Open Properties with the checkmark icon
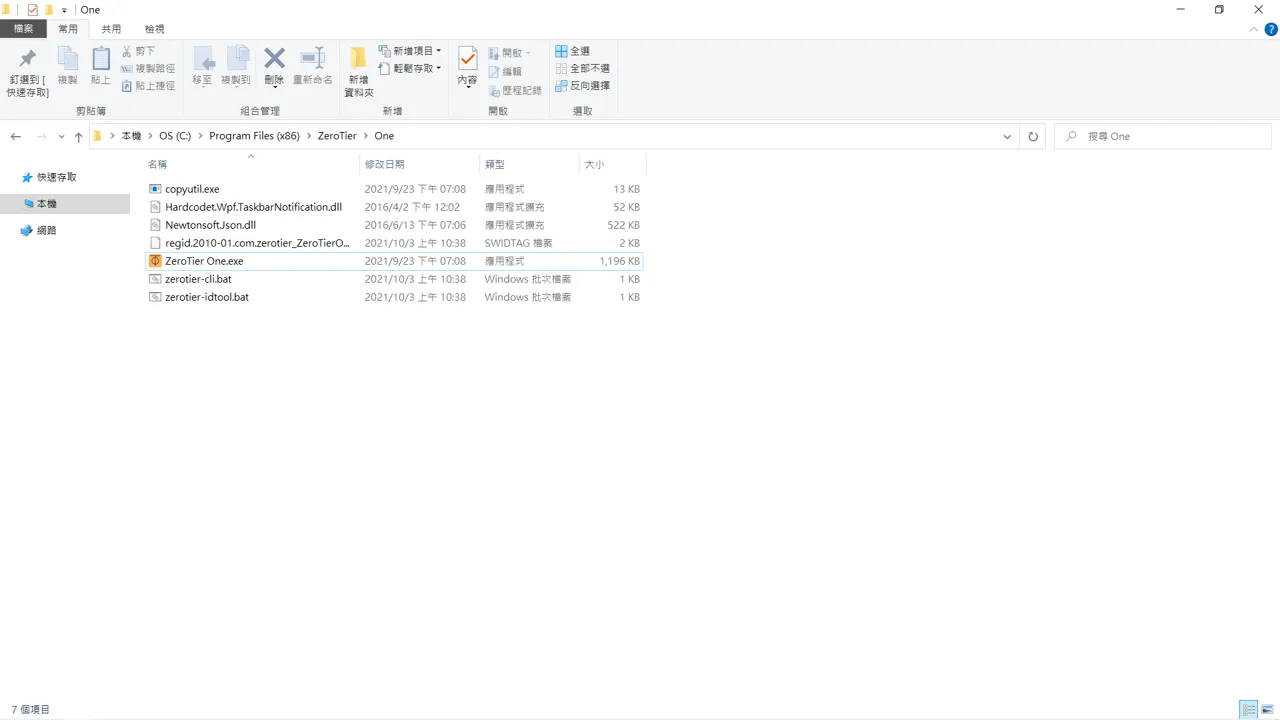The height and width of the screenshot is (720, 1280). [467, 60]
